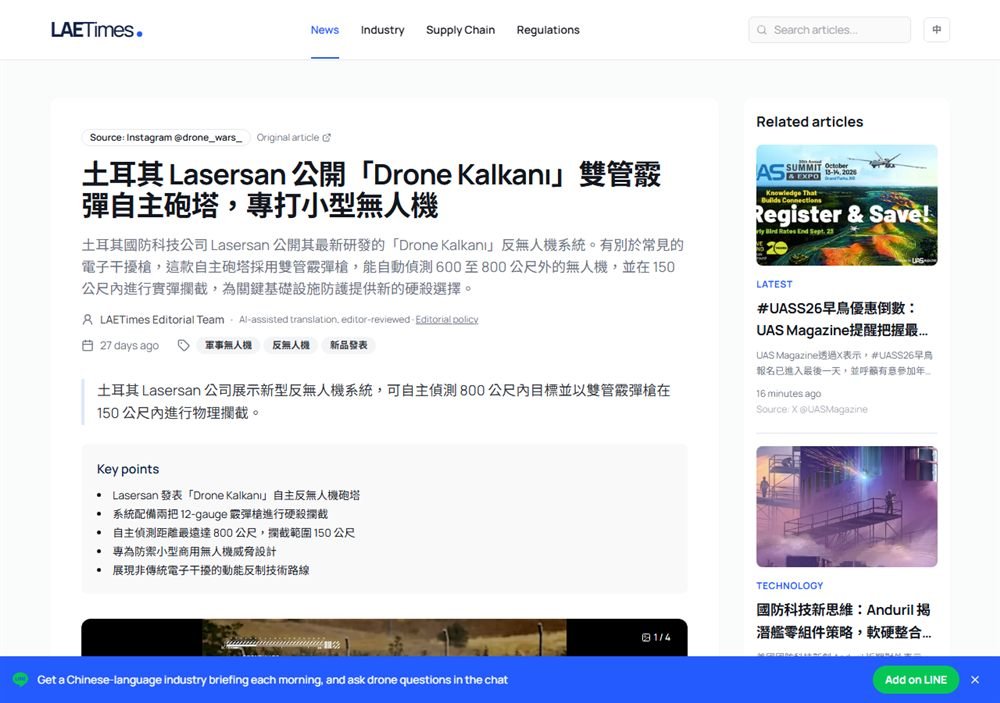Click the Add on LINE button
The width and height of the screenshot is (1000, 703).
click(916, 680)
